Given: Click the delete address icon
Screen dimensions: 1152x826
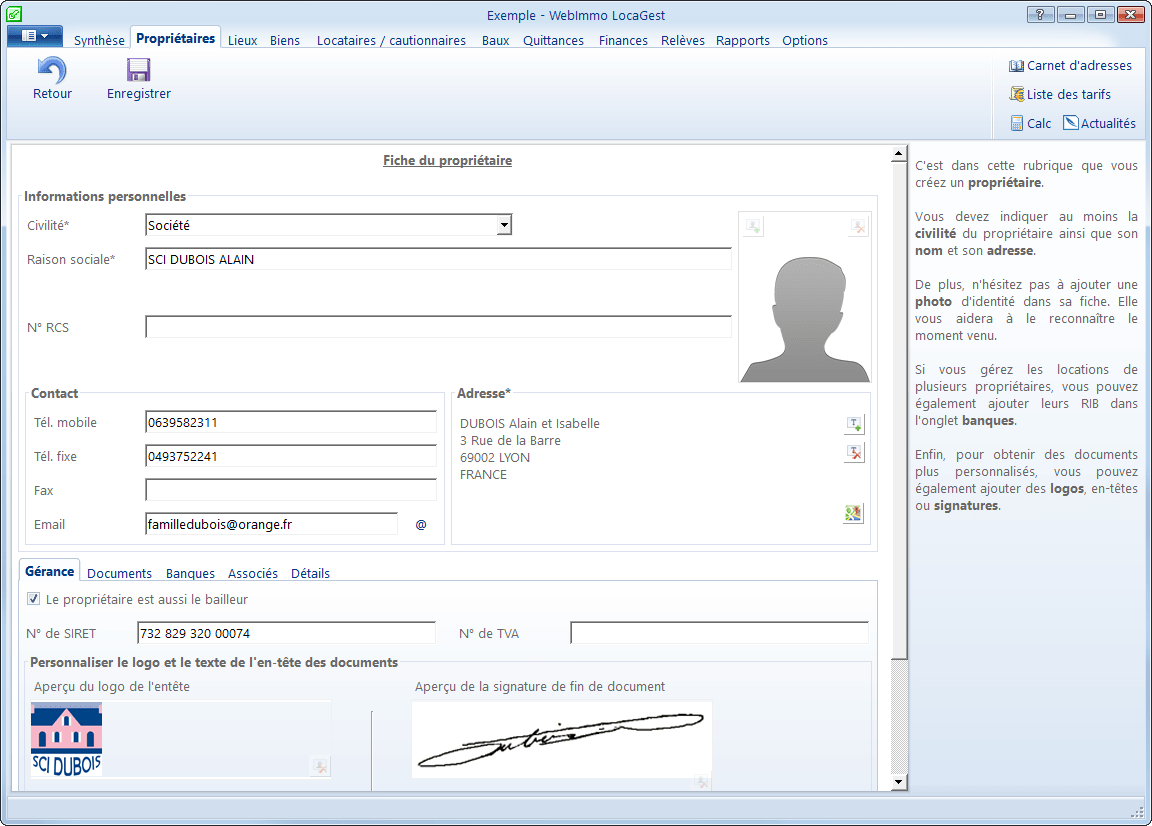Looking at the screenshot, I should pos(853,453).
